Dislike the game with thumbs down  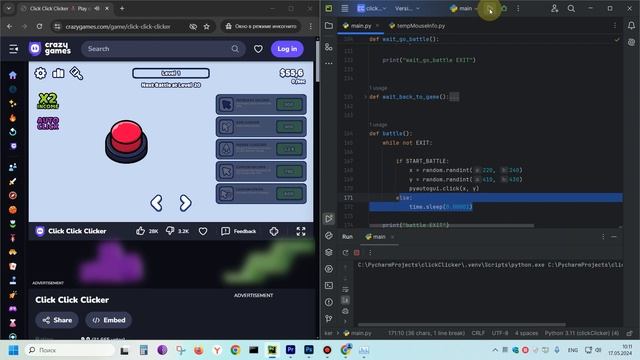pos(170,231)
